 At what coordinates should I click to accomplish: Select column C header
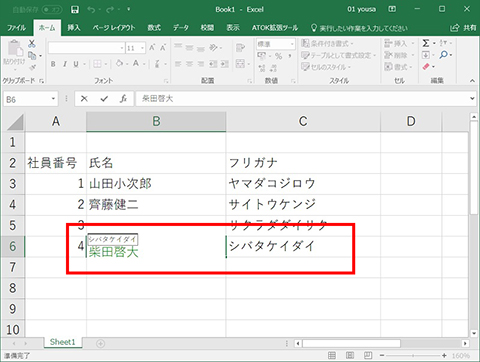303,121
